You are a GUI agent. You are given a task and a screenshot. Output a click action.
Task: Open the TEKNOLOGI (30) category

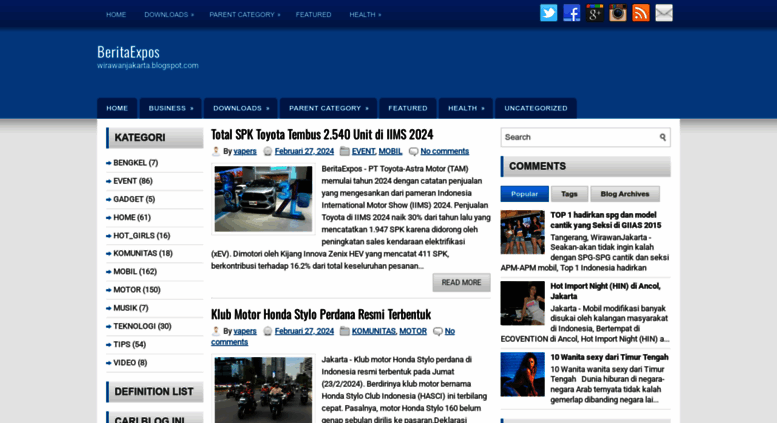tap(142, 326)
